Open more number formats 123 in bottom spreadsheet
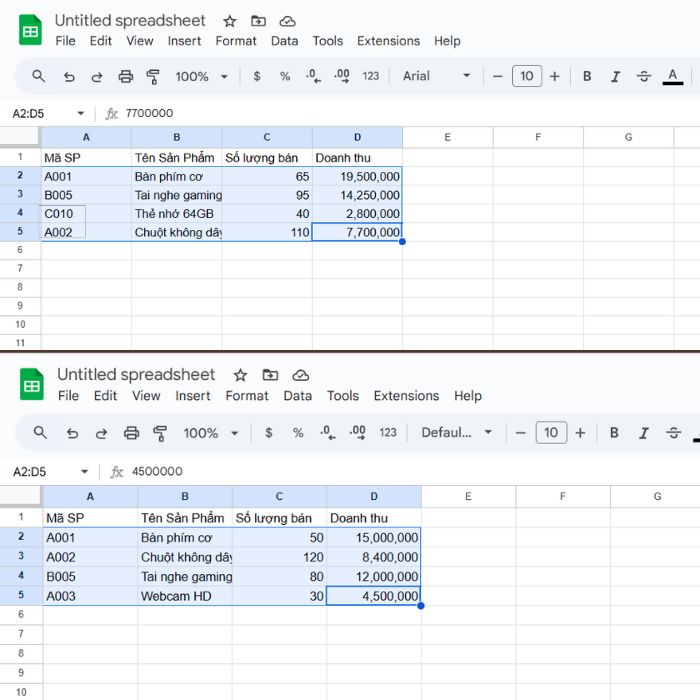This screenshot has width=700, height=700. click(x=388, y=433)
